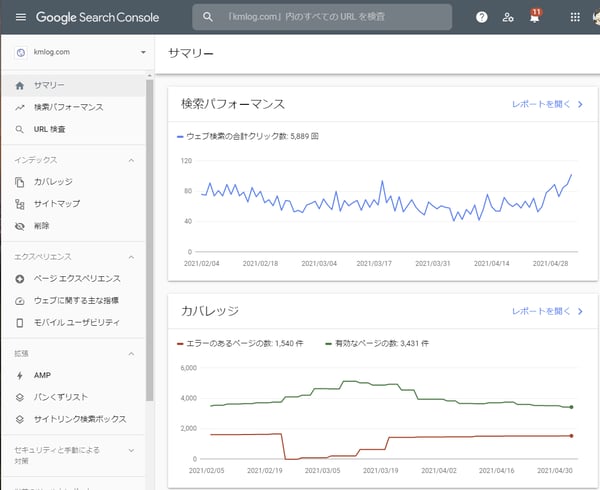The width and height of the screenshot is (600, 490).
Task: Collapse the インデックス section
Action: tap(131, 160)
